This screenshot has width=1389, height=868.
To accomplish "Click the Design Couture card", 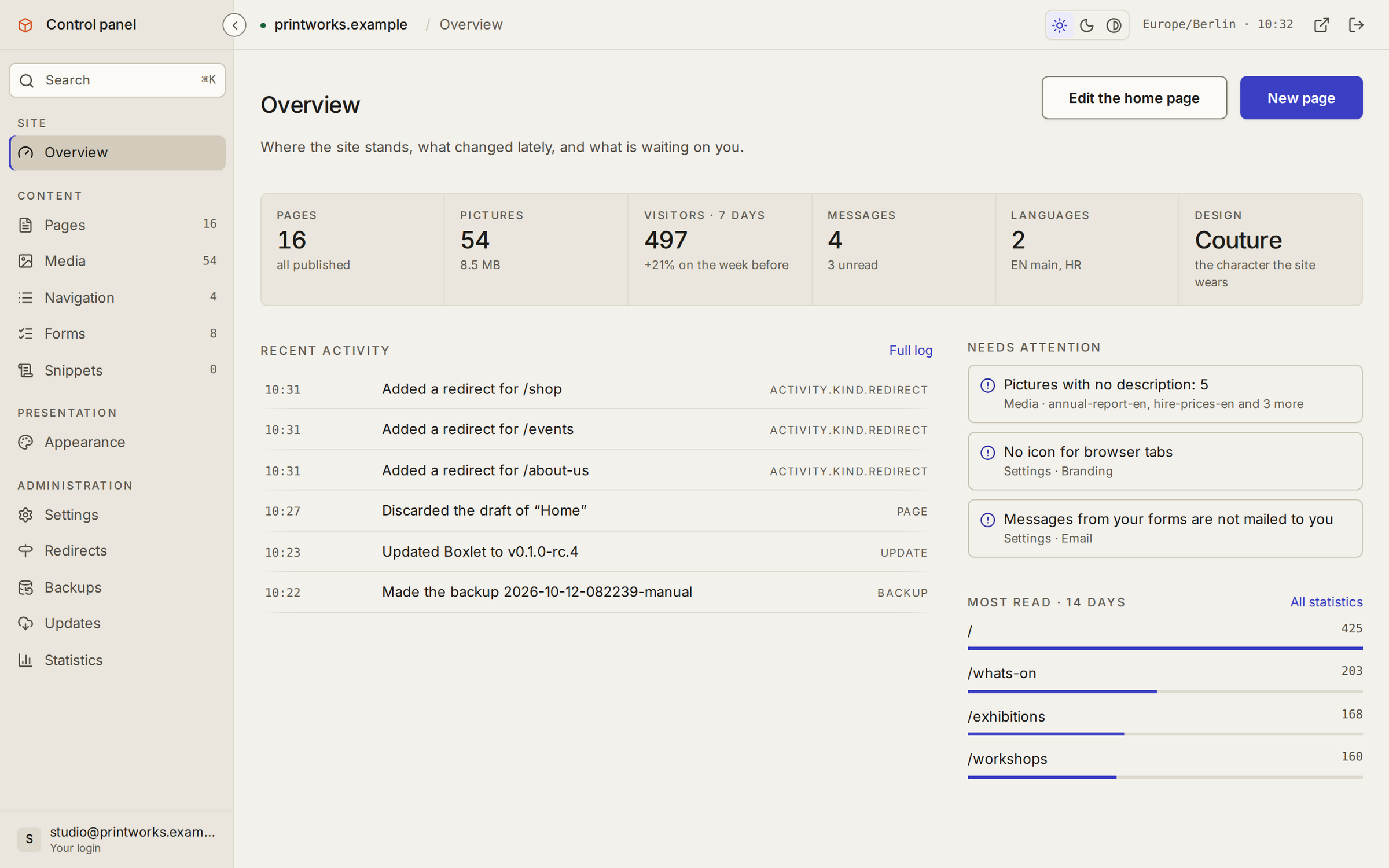I will 1270,249.
